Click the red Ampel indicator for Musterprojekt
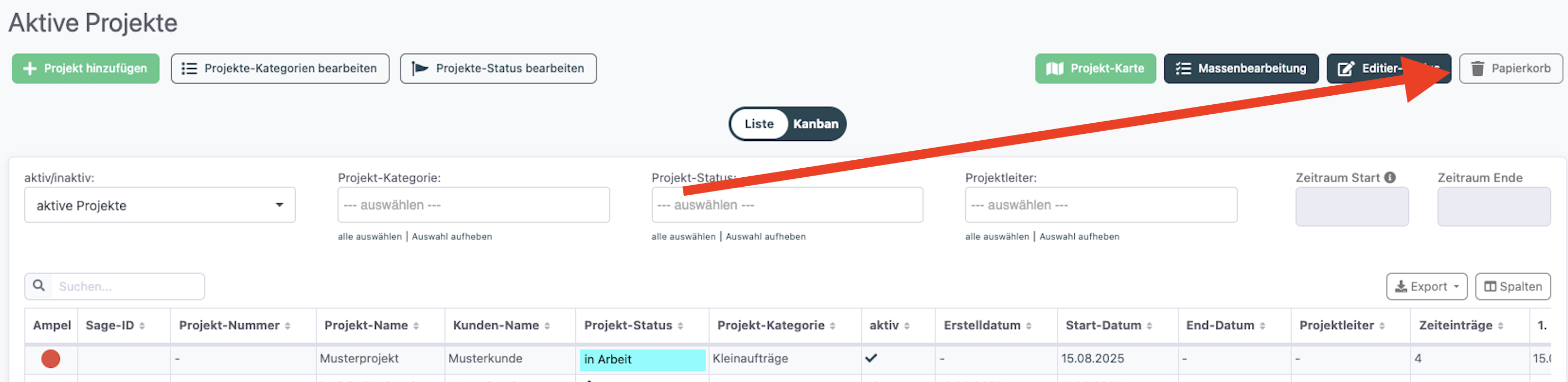 (50, 359)
